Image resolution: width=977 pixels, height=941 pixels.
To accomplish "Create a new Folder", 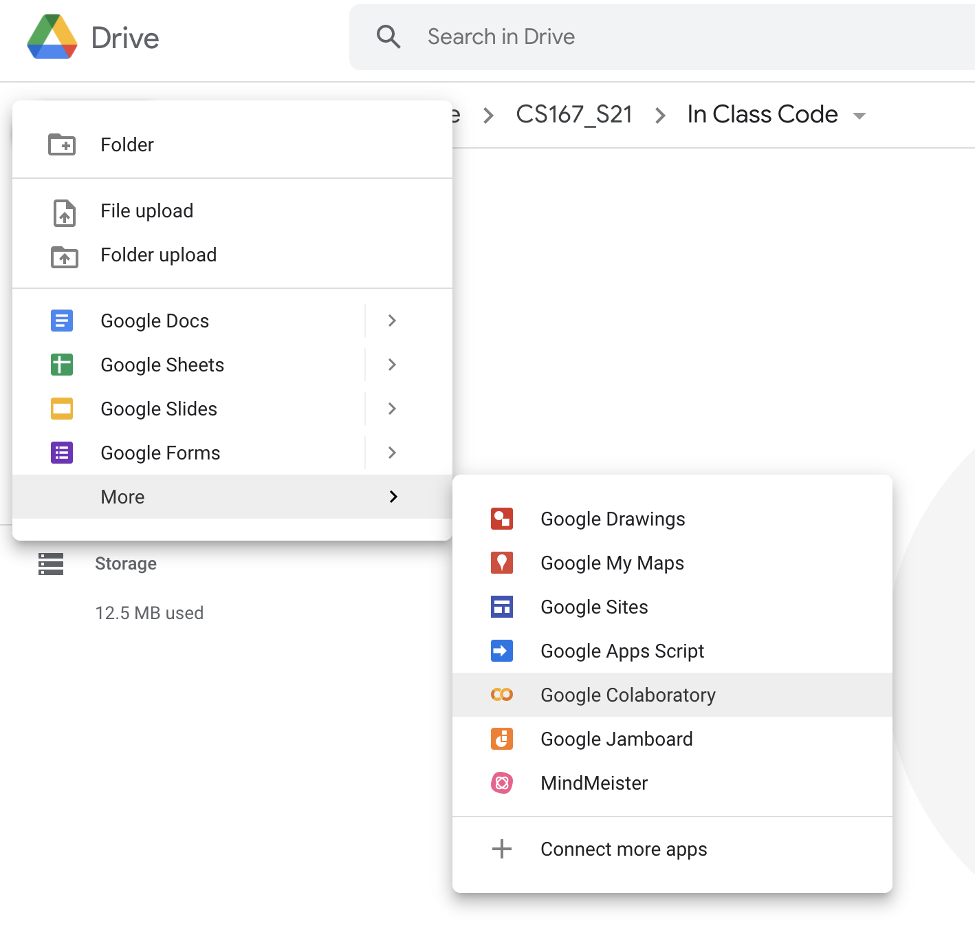I will coord(232,145).
